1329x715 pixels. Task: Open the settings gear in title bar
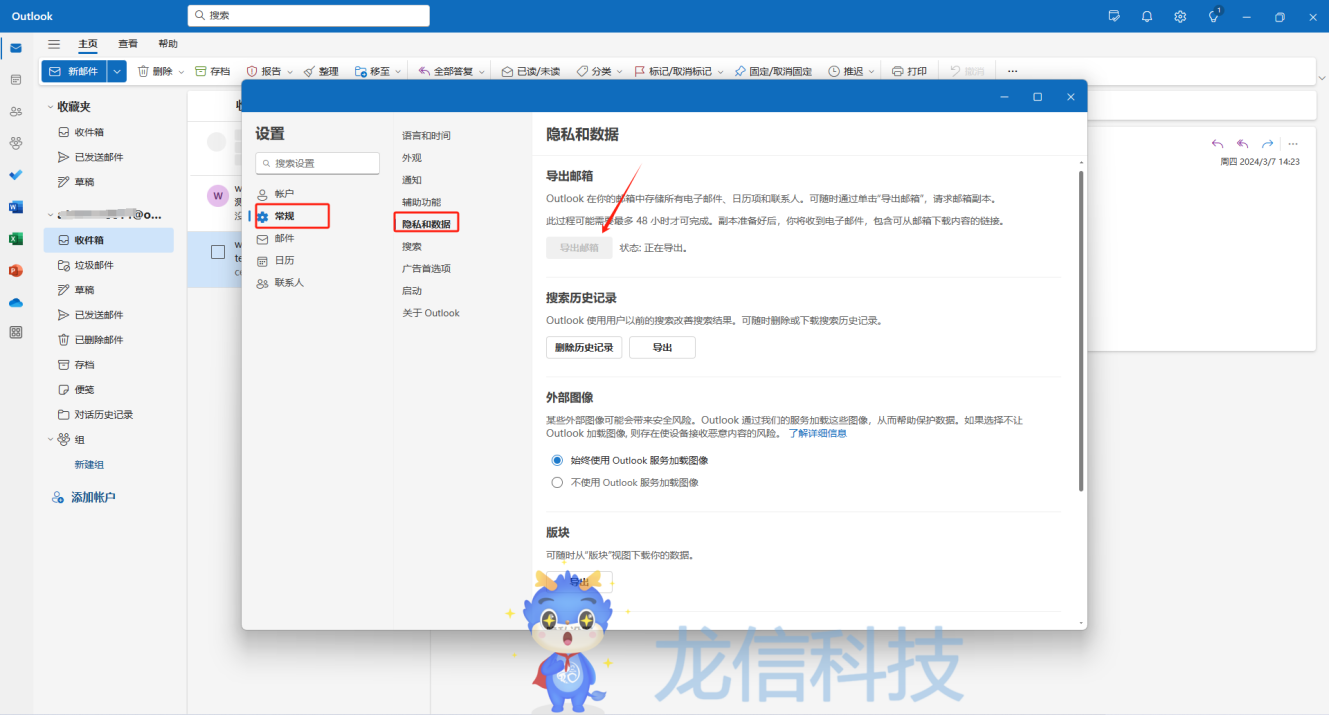click(1180, 16)
